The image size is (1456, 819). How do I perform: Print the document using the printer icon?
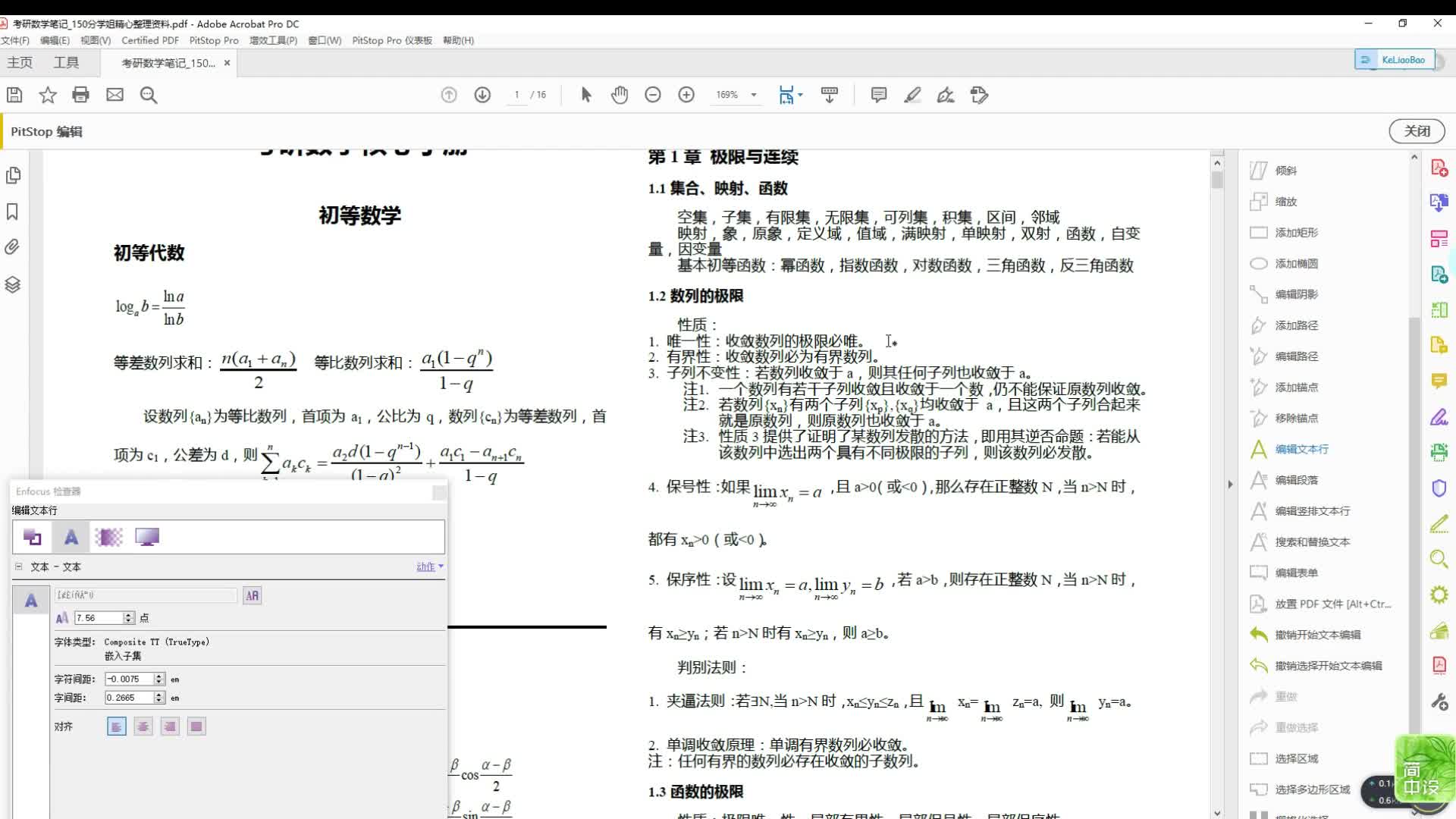81,94
